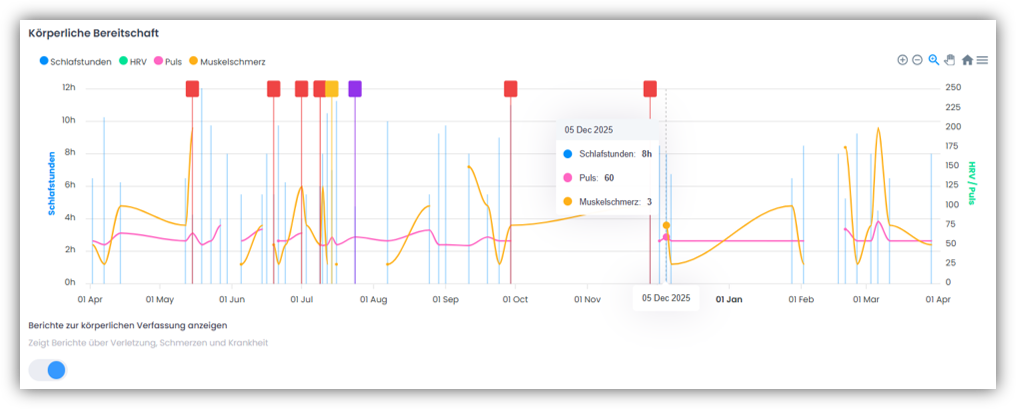Click the orange Muskelschmerz legend dot
The image size is (1016, 409).
(x=193, y=62)
